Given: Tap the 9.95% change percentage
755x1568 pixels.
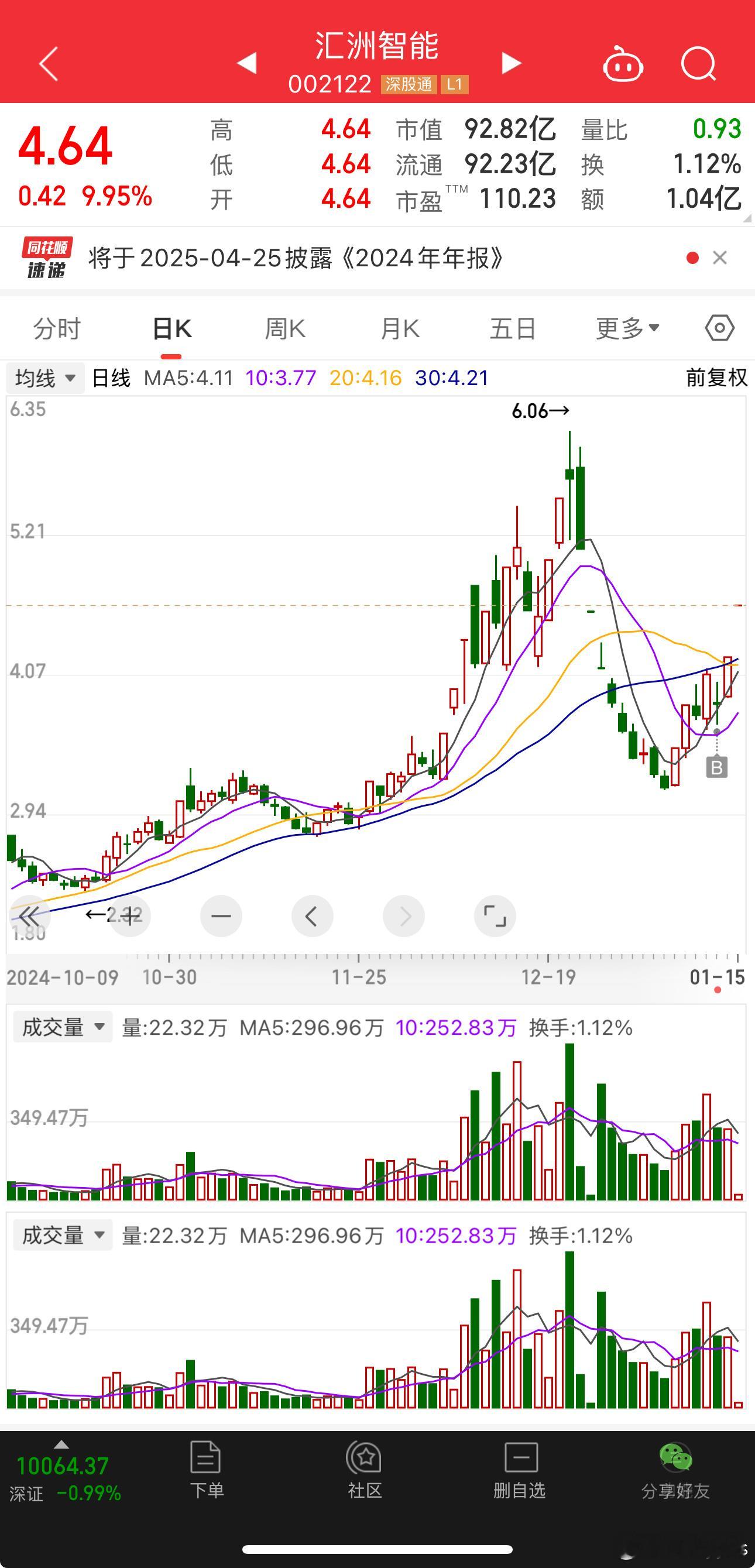Looking at the screenshot, I should pyautogui.click(x=117, y=197).
